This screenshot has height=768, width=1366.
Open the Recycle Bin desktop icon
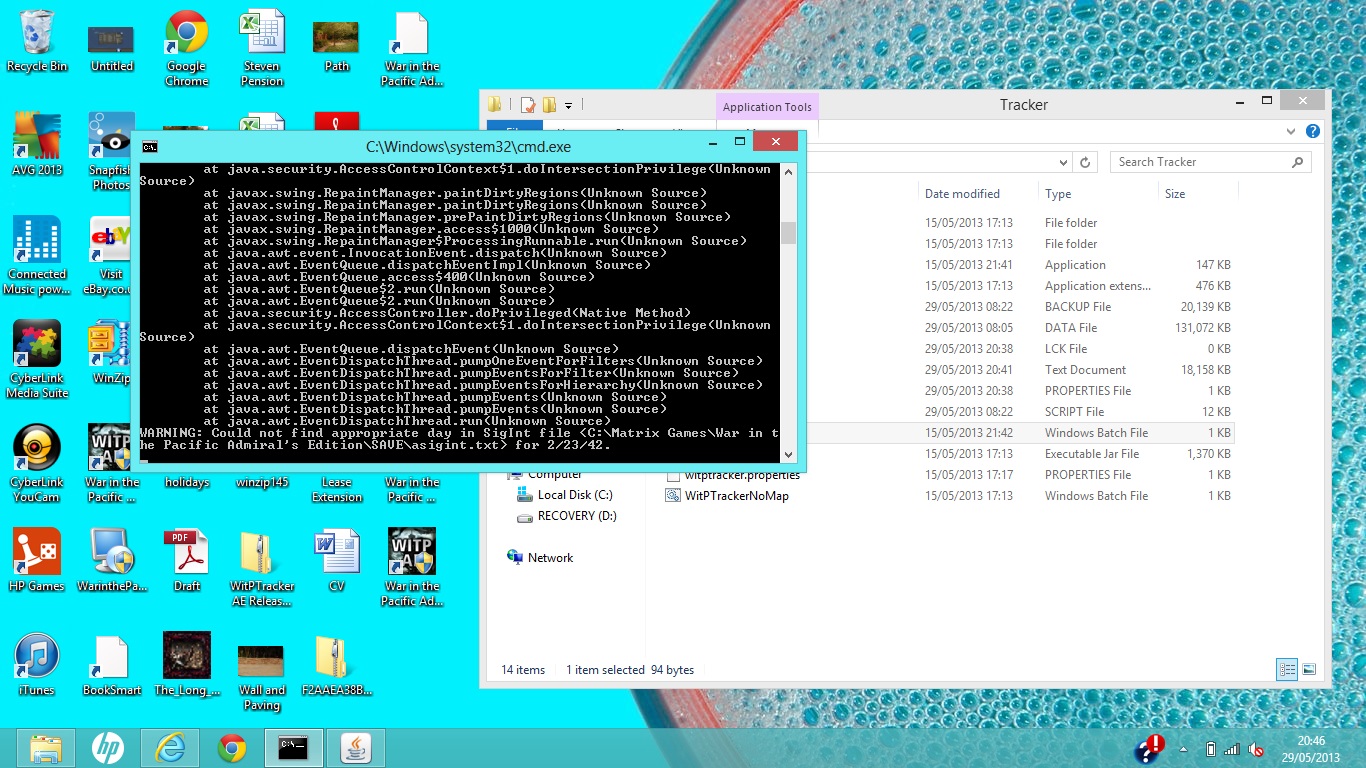click(37, 41)
